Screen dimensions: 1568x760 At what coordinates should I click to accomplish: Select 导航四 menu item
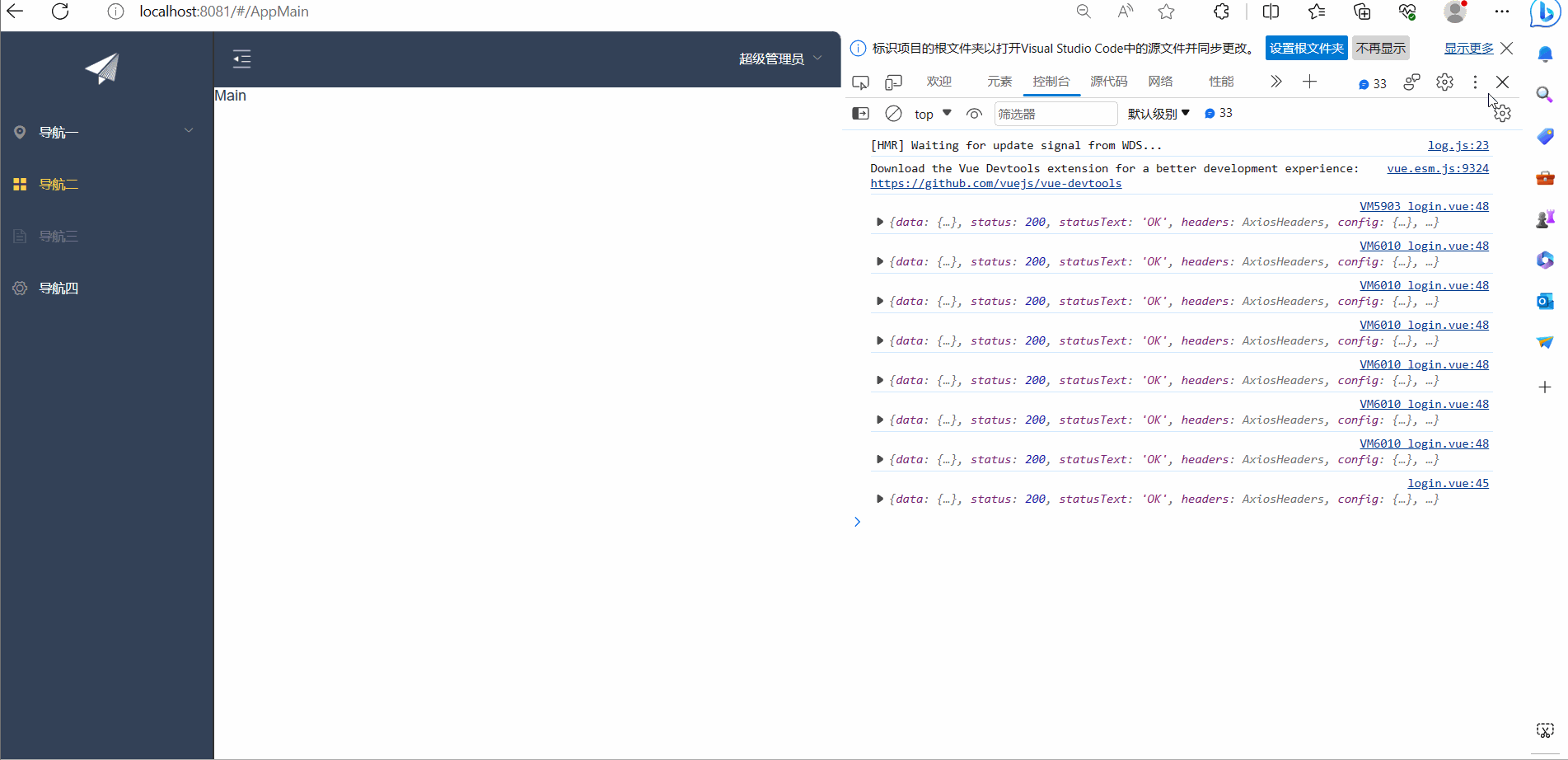107,288
